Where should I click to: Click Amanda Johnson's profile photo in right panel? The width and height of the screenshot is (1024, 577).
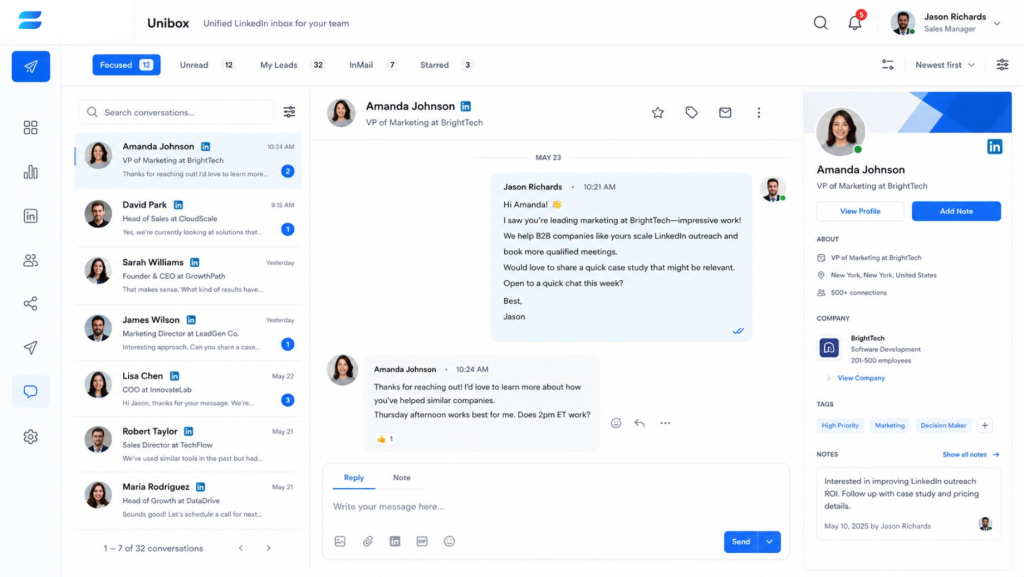[x=840, y=131]
